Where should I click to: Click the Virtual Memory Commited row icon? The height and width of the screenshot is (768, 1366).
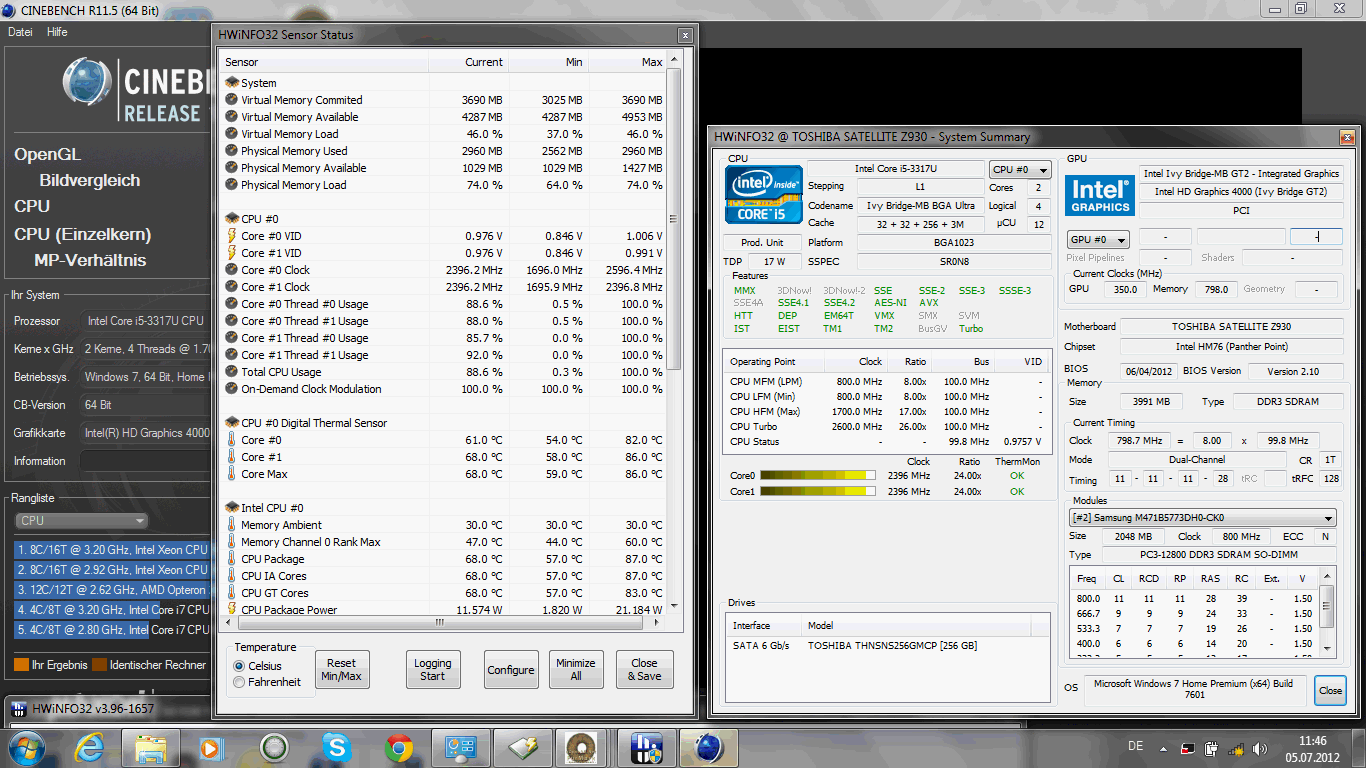point(232,100)
